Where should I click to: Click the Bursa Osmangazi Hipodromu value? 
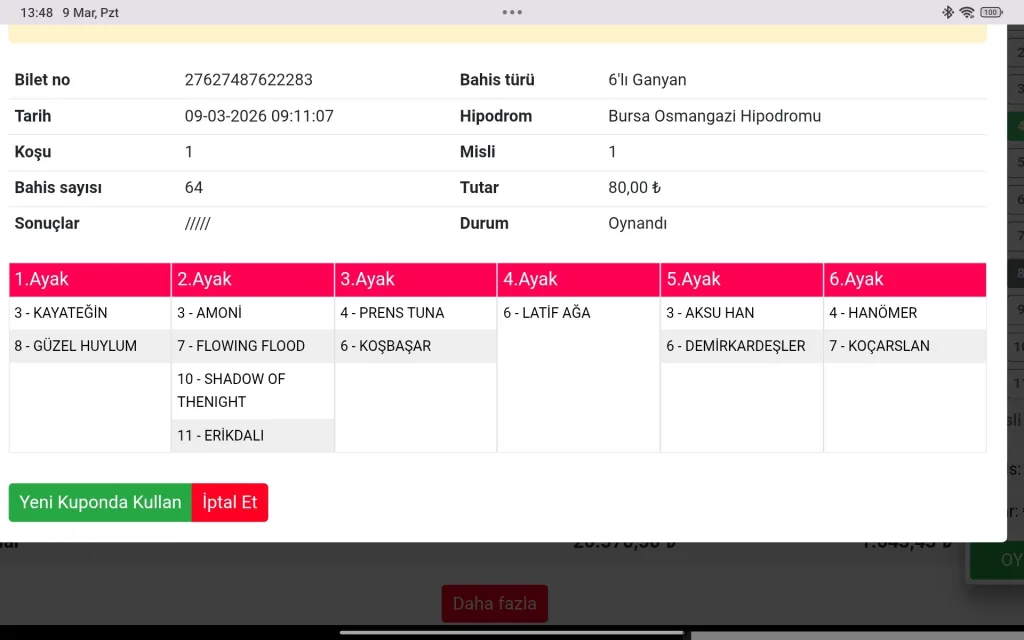click(x=714, y=116)
